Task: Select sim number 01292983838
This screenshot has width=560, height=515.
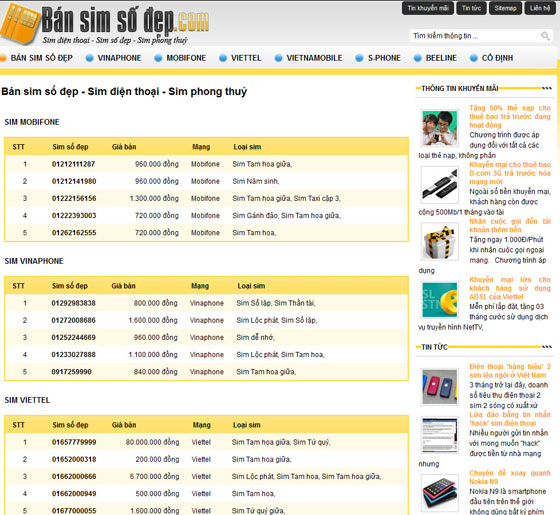Action: point(74,303)
